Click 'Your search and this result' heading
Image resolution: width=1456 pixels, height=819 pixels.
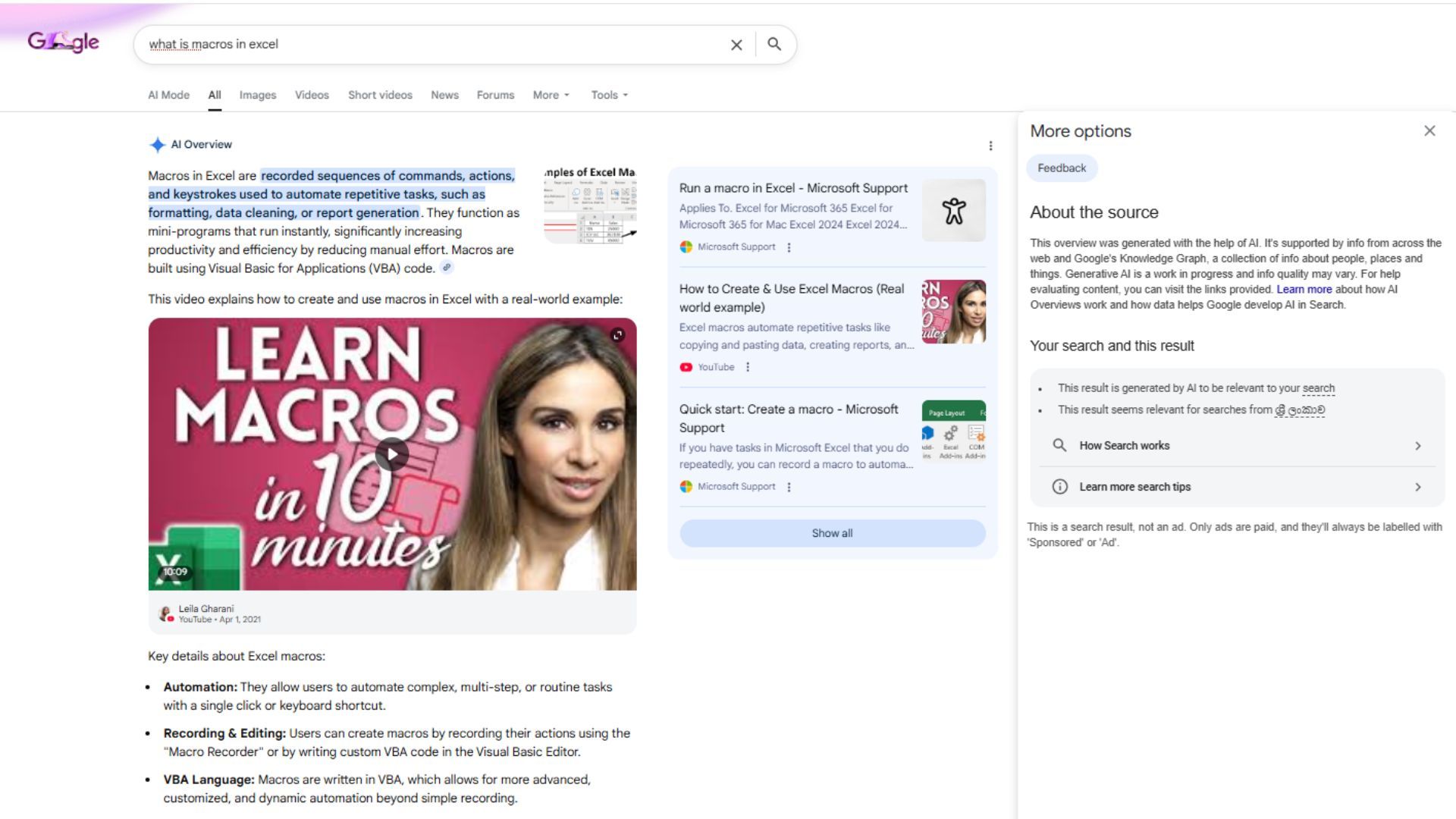pyautogui.click(x=1112, y=346)
